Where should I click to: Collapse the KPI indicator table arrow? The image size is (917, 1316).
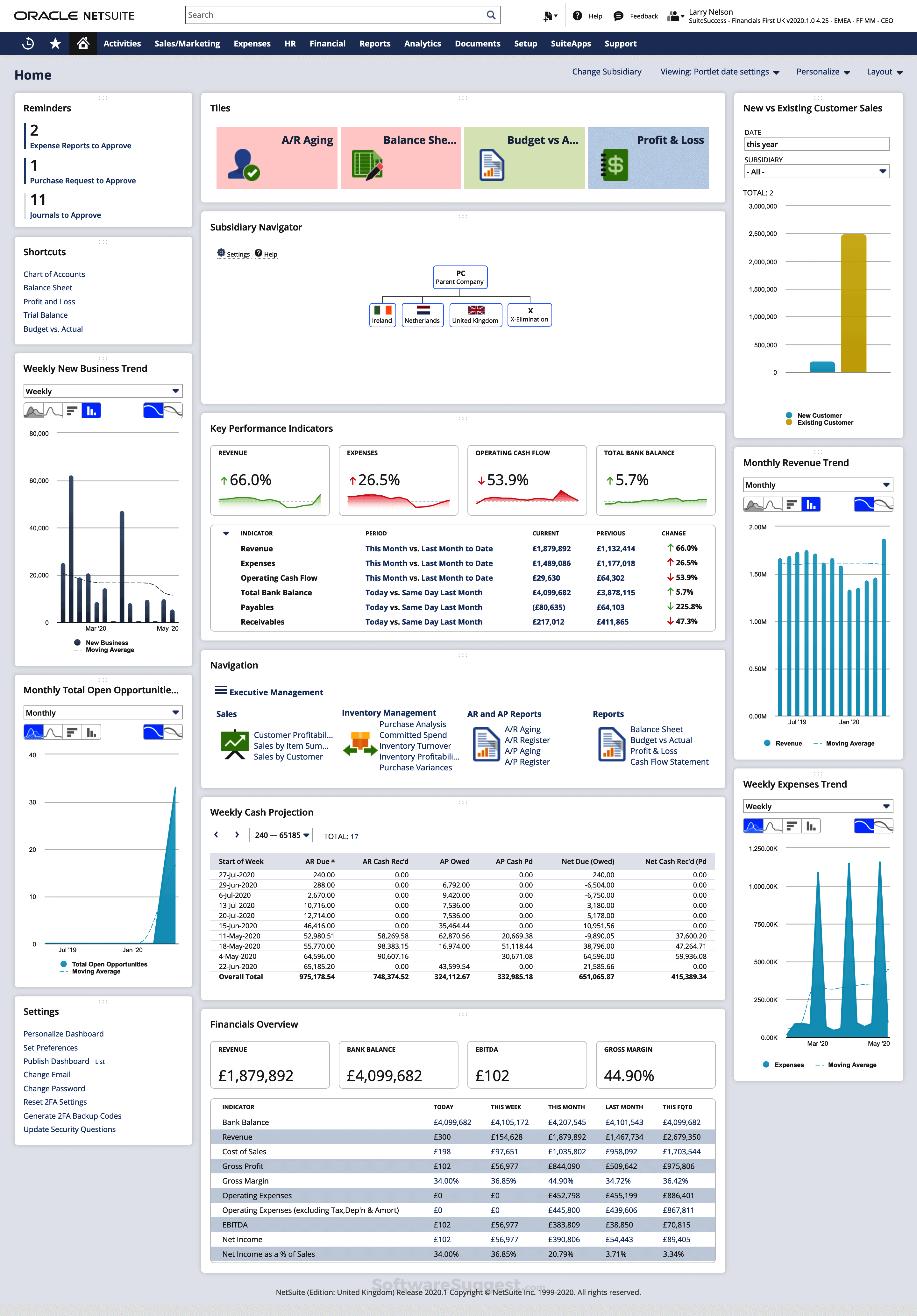pyautogui.click(x=226, y=533)
